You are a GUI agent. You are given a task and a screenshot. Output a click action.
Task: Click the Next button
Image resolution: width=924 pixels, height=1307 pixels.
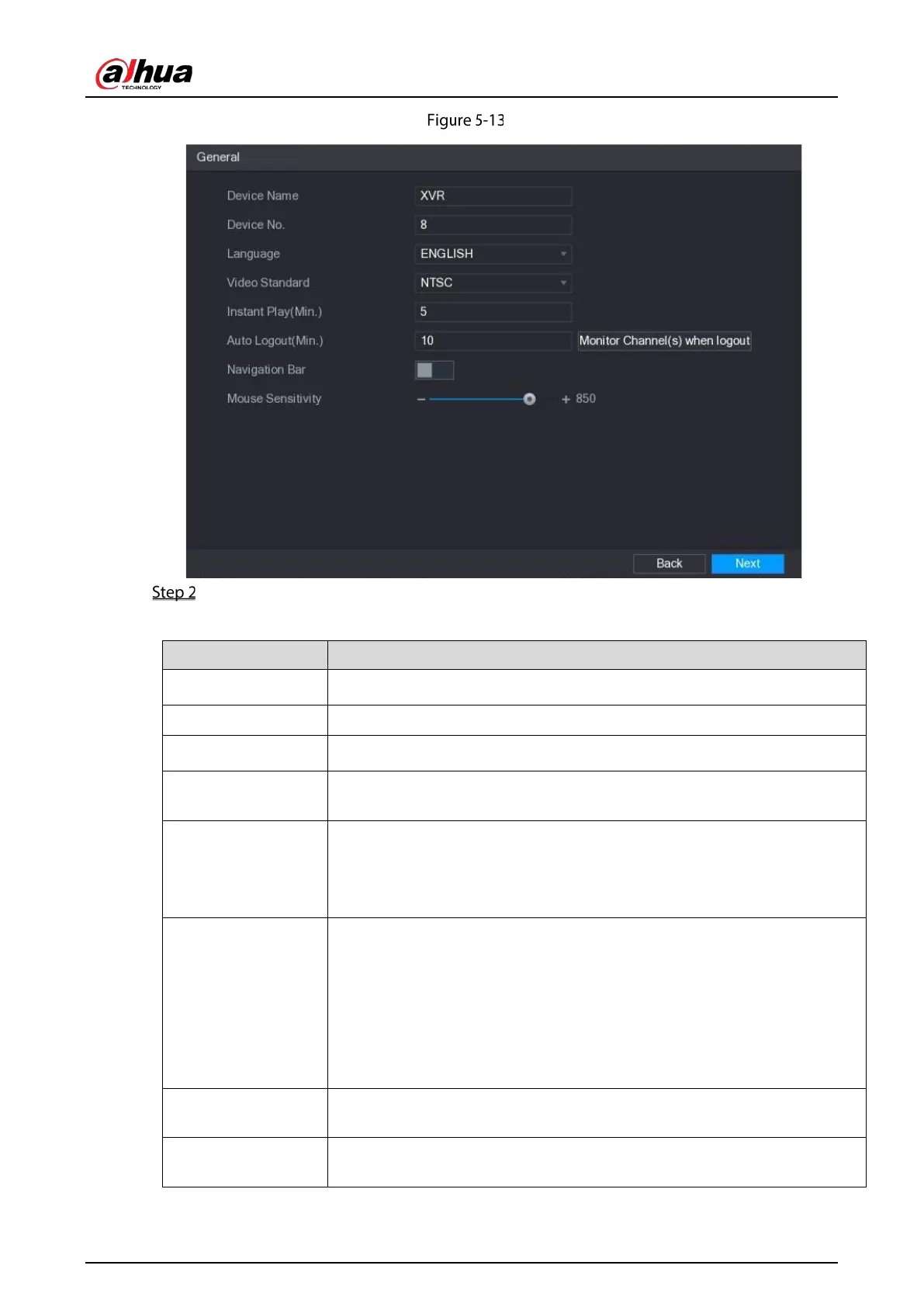click(x=748, y=563)
